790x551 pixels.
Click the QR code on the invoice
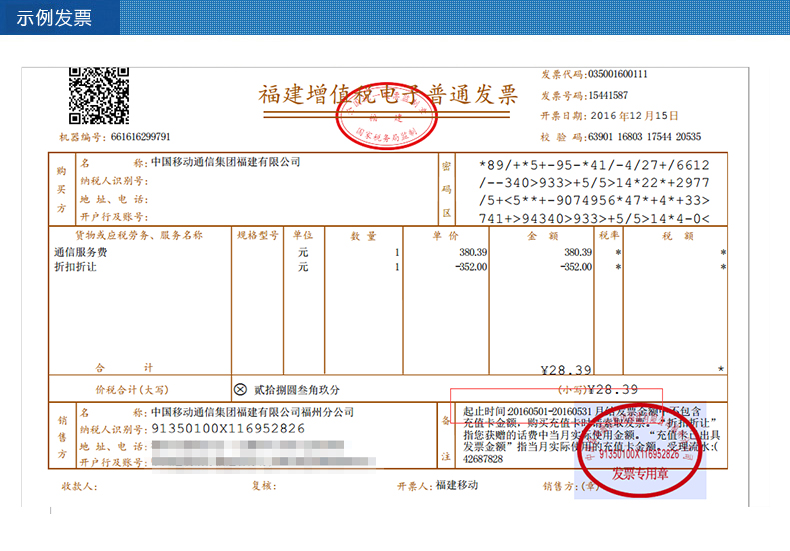(99, 96)
